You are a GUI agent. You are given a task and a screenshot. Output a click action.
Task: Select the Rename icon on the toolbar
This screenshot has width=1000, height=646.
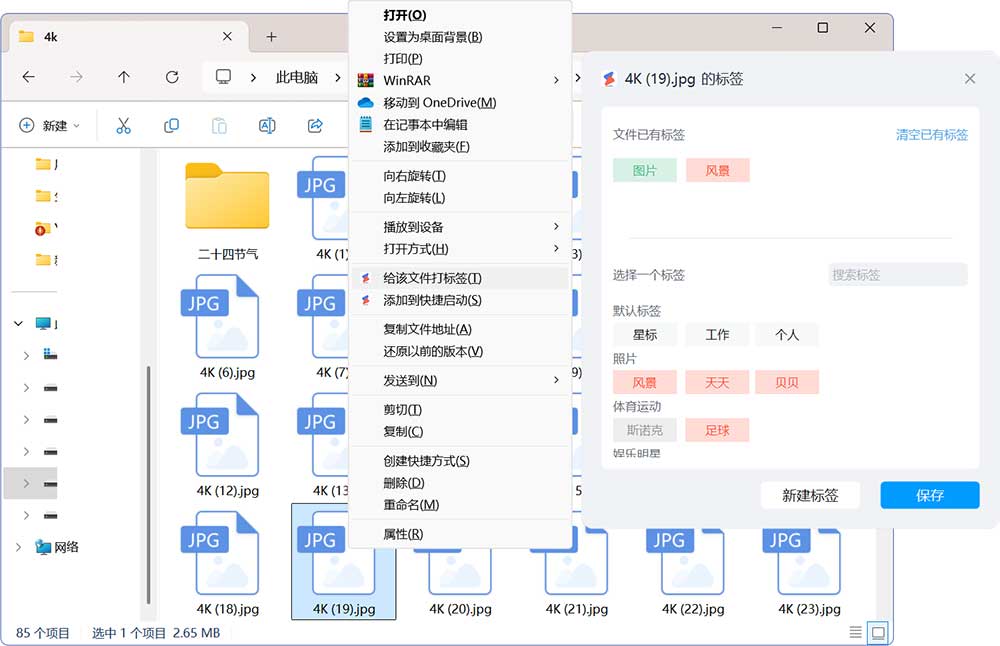[266, 125]
